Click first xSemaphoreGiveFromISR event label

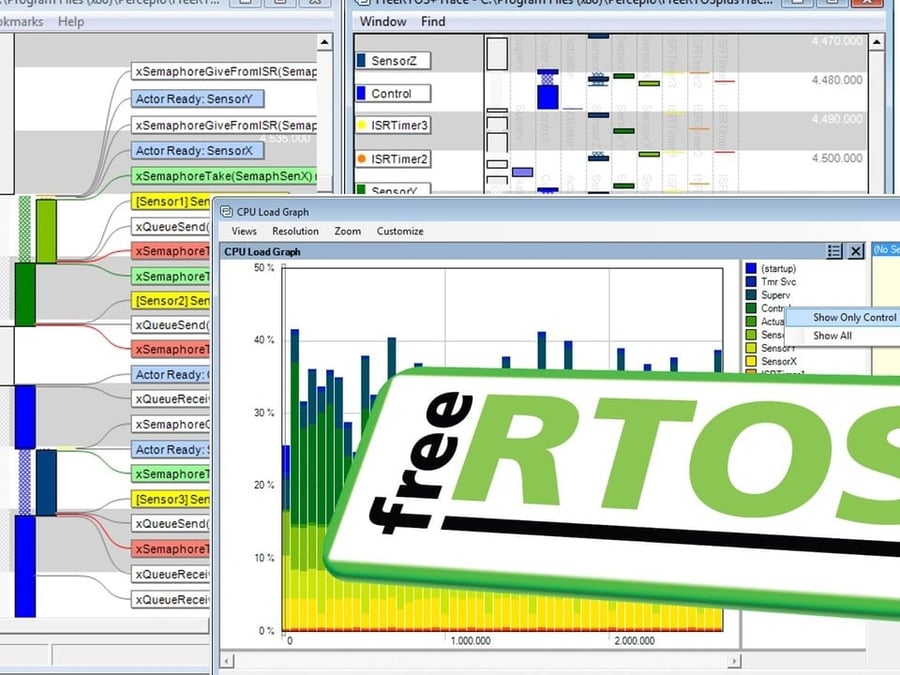pyautogui.click(x=224, y=72)
